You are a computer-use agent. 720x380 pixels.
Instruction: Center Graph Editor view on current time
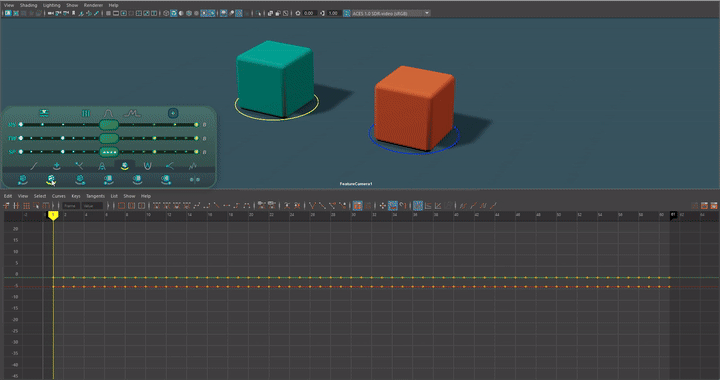pyautogui.click(x=141, y=206)
